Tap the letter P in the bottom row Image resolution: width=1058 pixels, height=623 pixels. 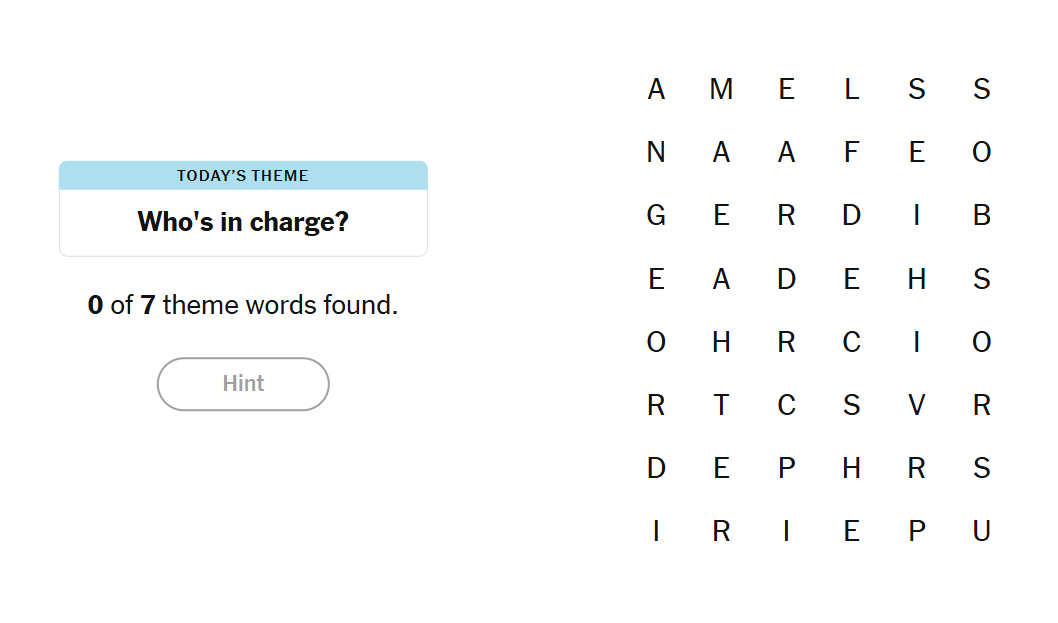tap(916, 531)
